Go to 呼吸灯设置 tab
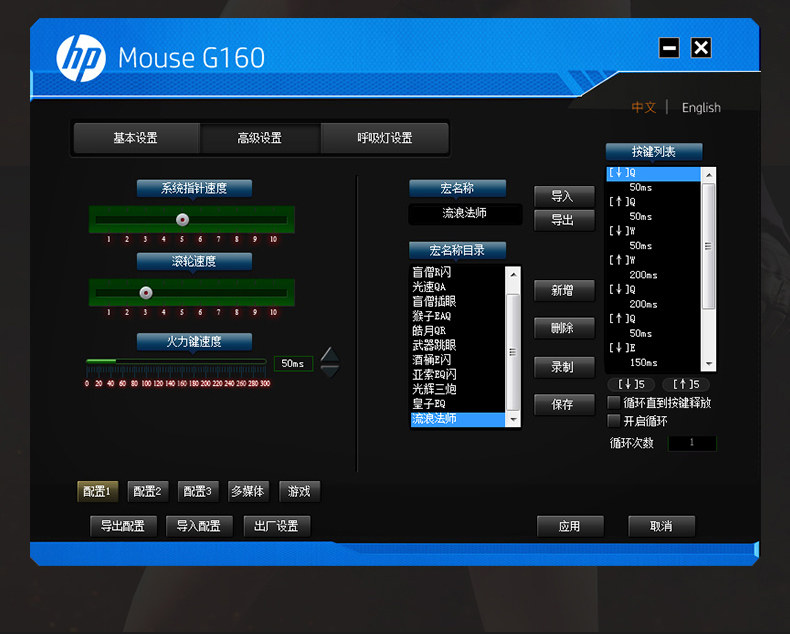This screenshot has width=790, height=634. 384,138
